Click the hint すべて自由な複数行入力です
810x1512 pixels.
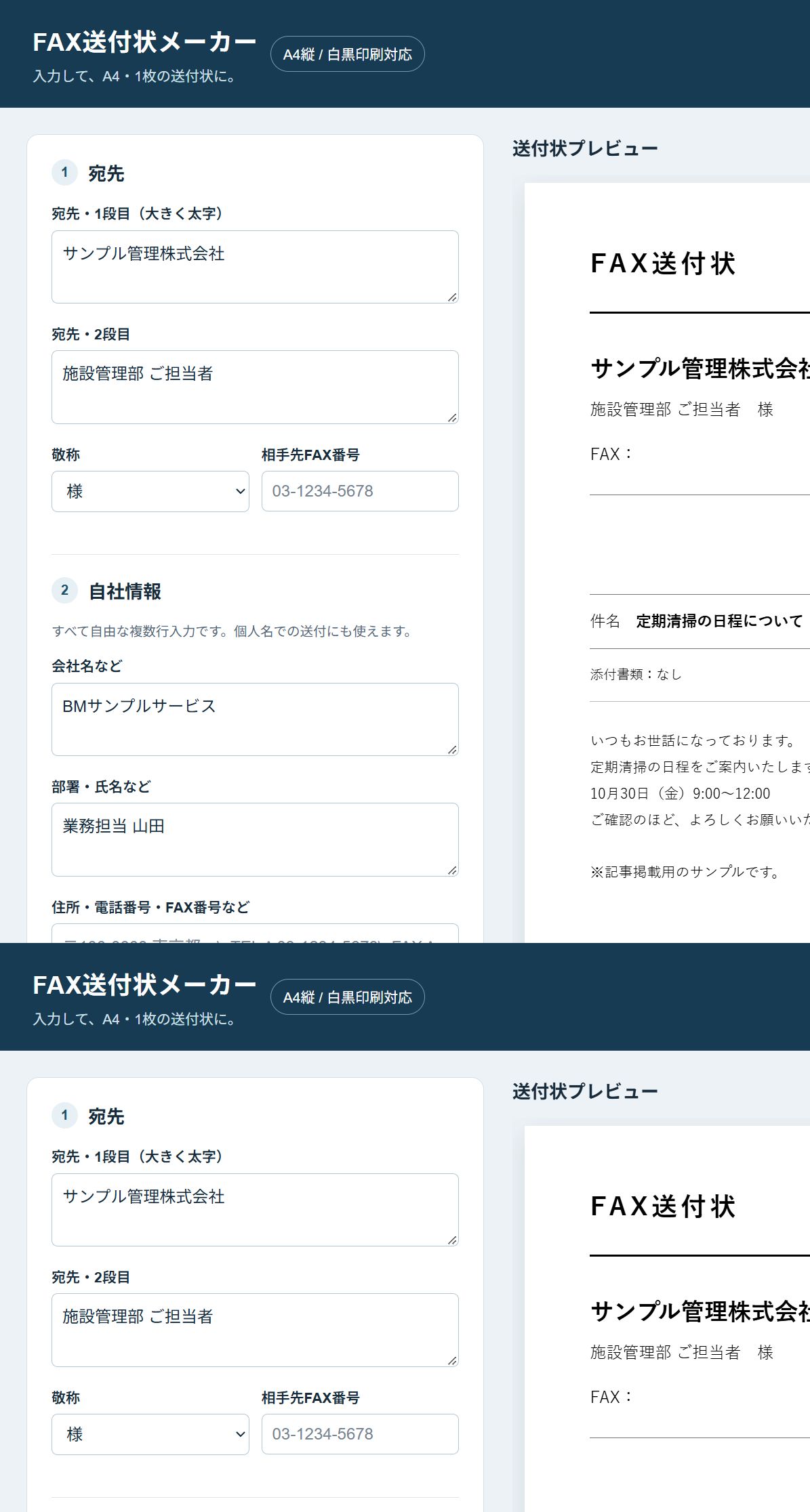(x=233, y=631)
